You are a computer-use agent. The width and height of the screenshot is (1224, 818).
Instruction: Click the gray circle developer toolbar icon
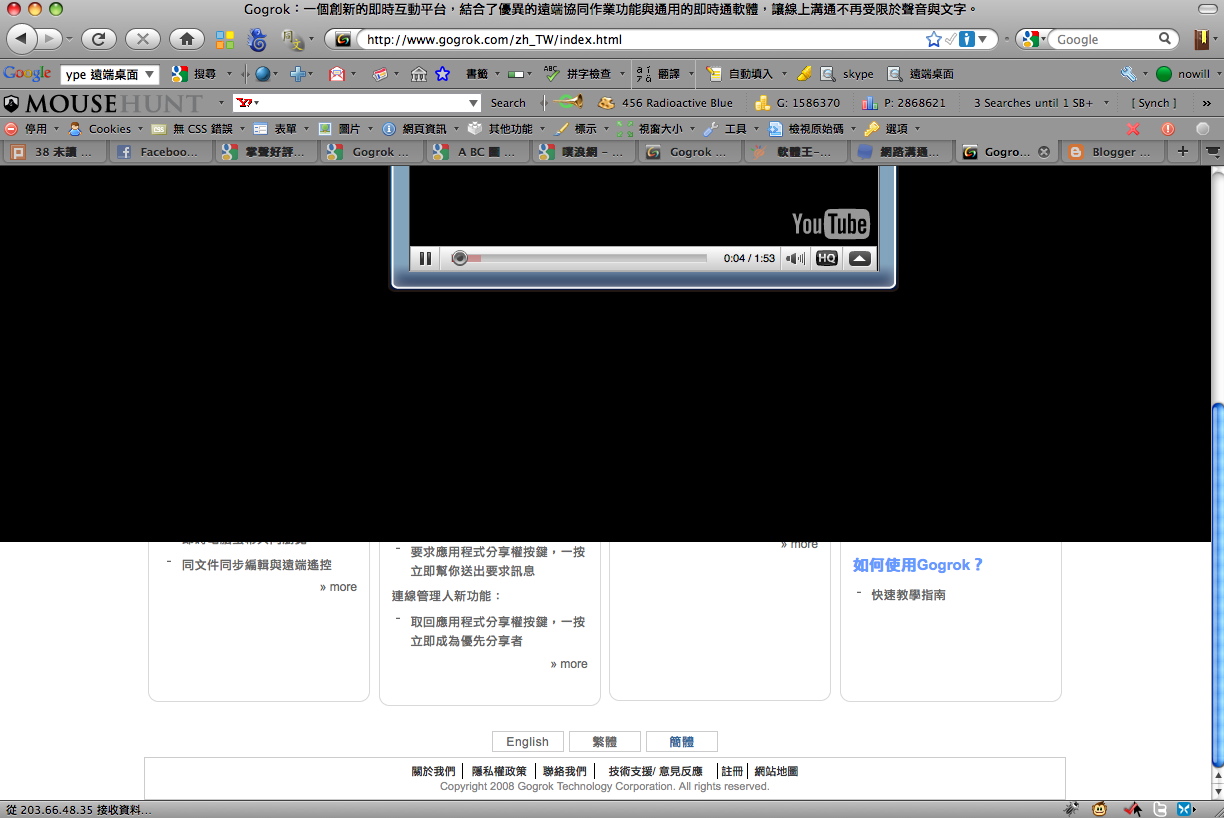1203,129
